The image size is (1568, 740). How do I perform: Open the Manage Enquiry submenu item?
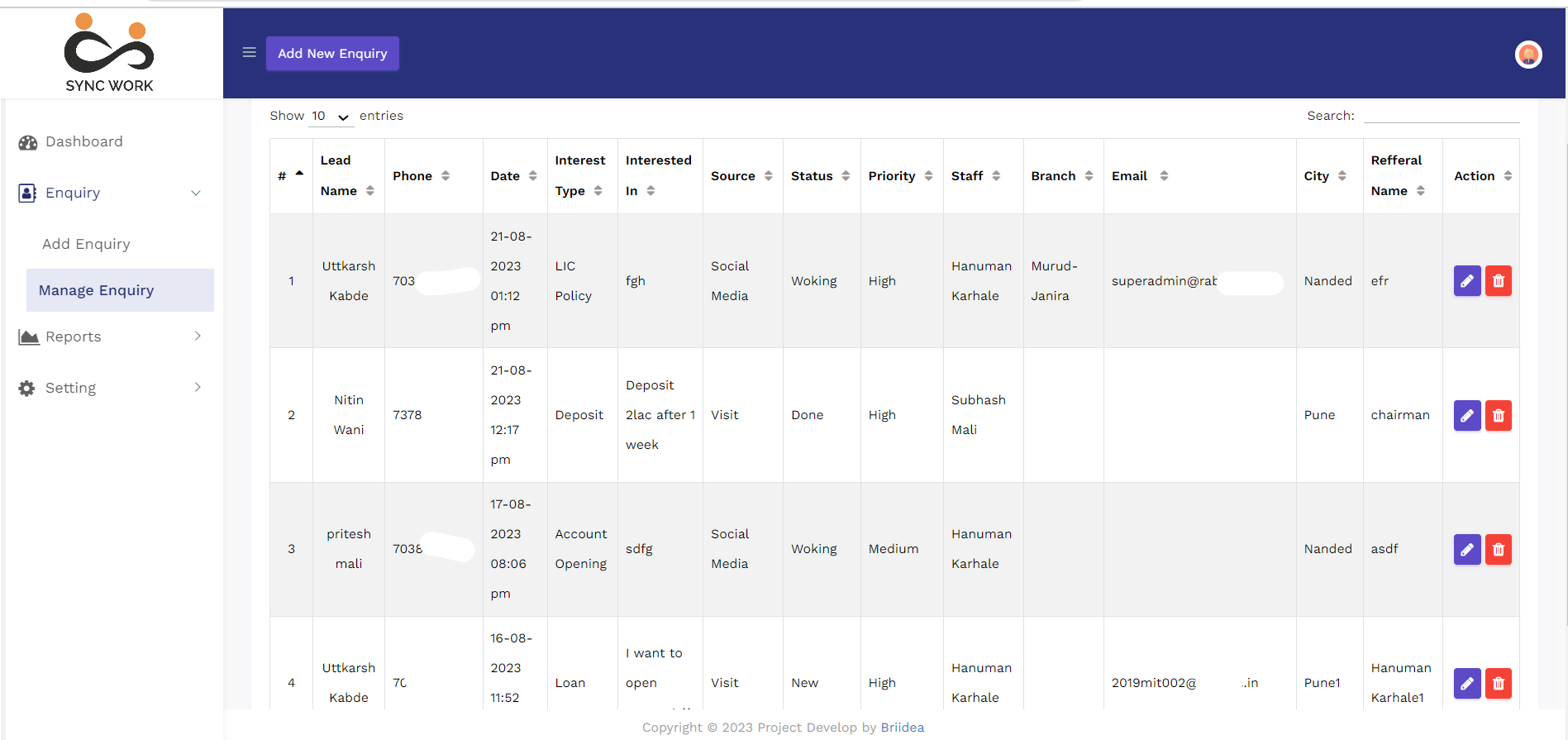pyautogui.click(x=120, y=290)
